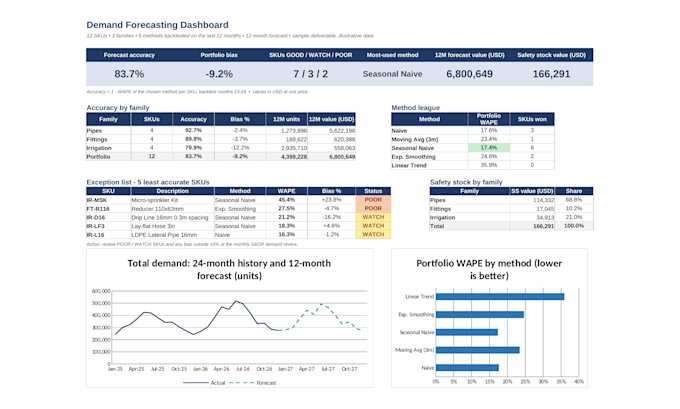Select the Portfolio bias KPI value -9.2%

click(219, 74)
